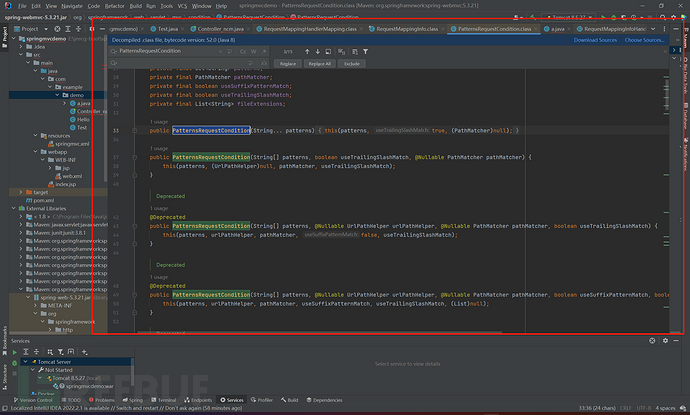Open IDE settings gear in top toolbar

click(673, 17)
